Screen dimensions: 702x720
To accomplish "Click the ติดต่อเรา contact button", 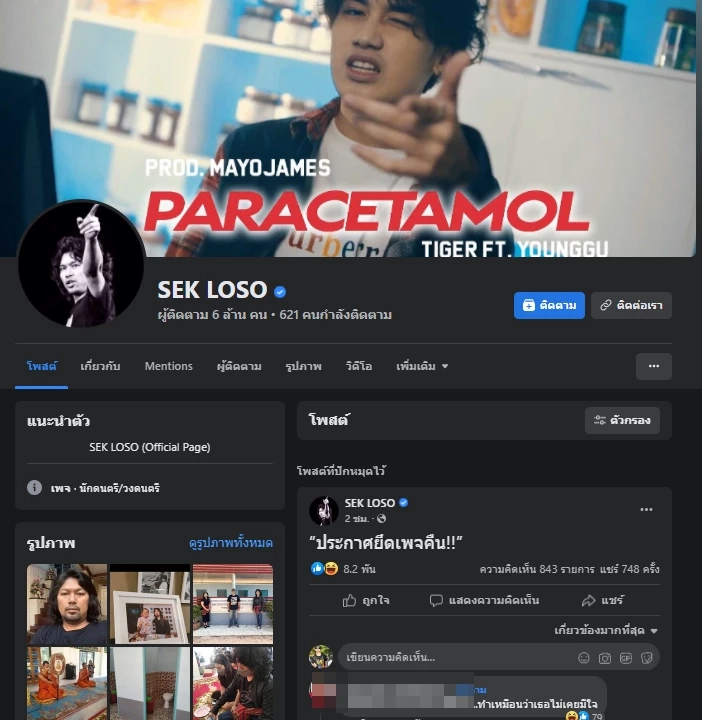I will (x=631, y=306).
